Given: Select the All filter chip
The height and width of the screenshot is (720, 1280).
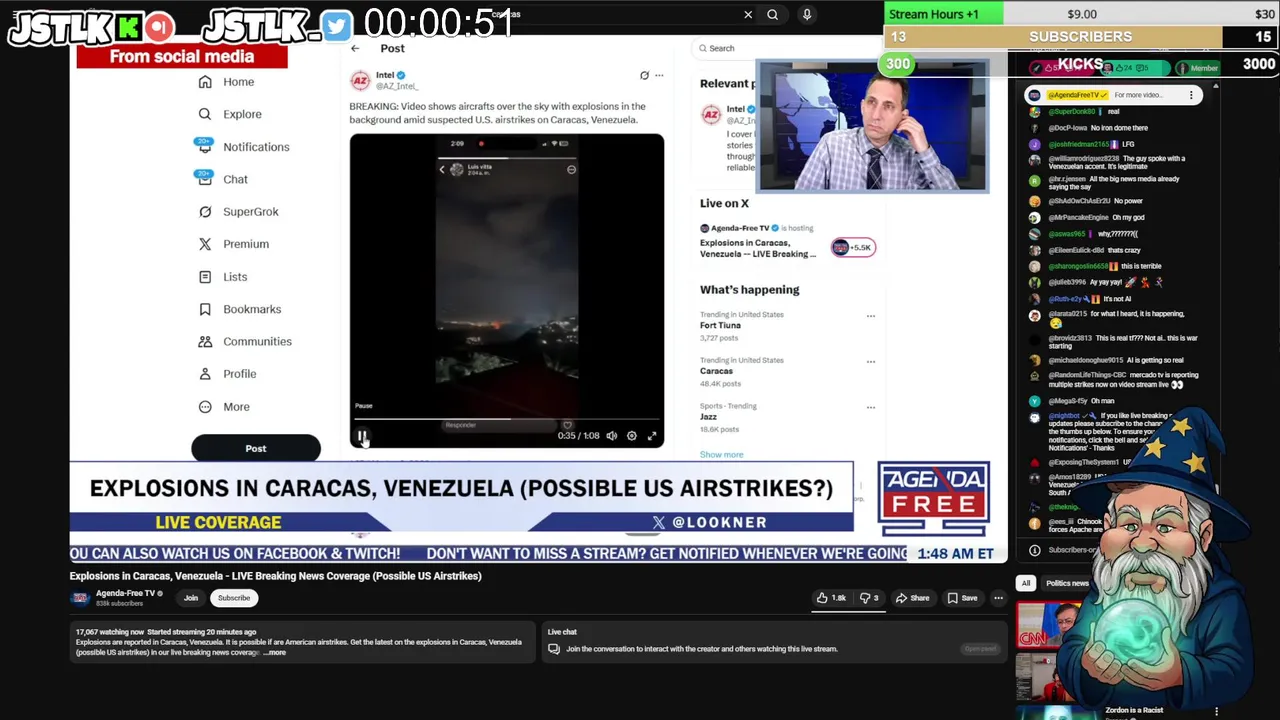Looking at the screenshot, I should pos(1025,583).
